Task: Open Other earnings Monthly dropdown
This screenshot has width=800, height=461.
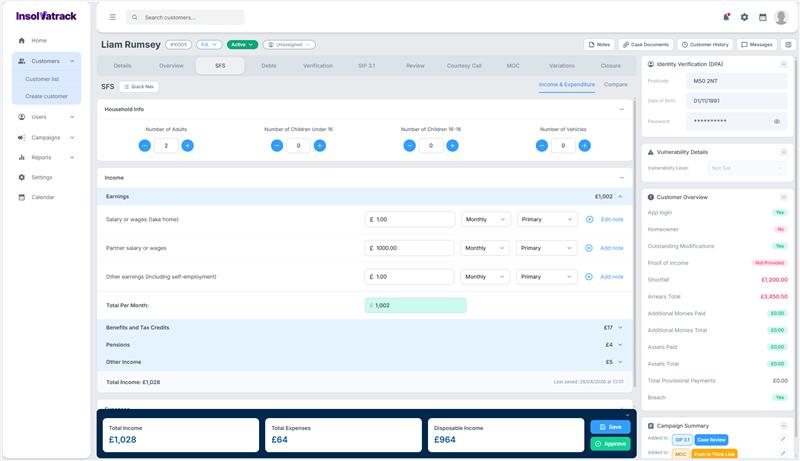Action: [x=485, y=276]
